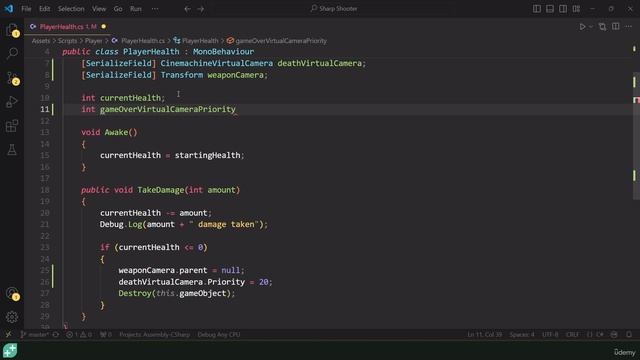Open the Run menu
The image size is (640, 360).
(x=136, y=9)
